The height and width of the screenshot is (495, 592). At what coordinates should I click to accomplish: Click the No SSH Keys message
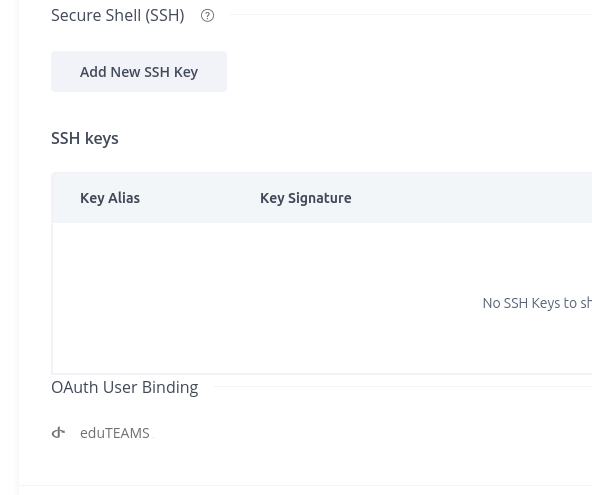[x=537, y=303]
